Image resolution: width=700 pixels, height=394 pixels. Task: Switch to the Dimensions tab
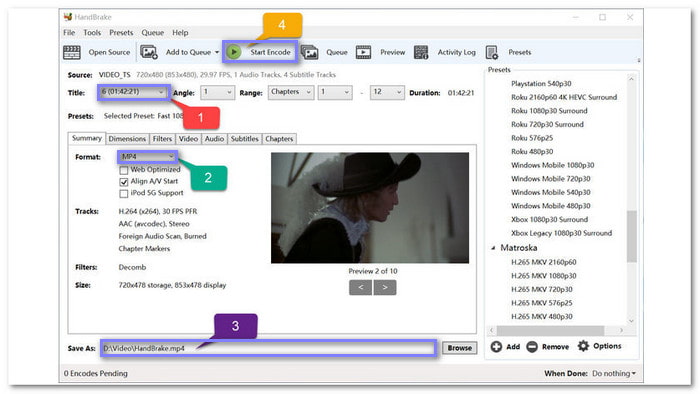point(127,139)
